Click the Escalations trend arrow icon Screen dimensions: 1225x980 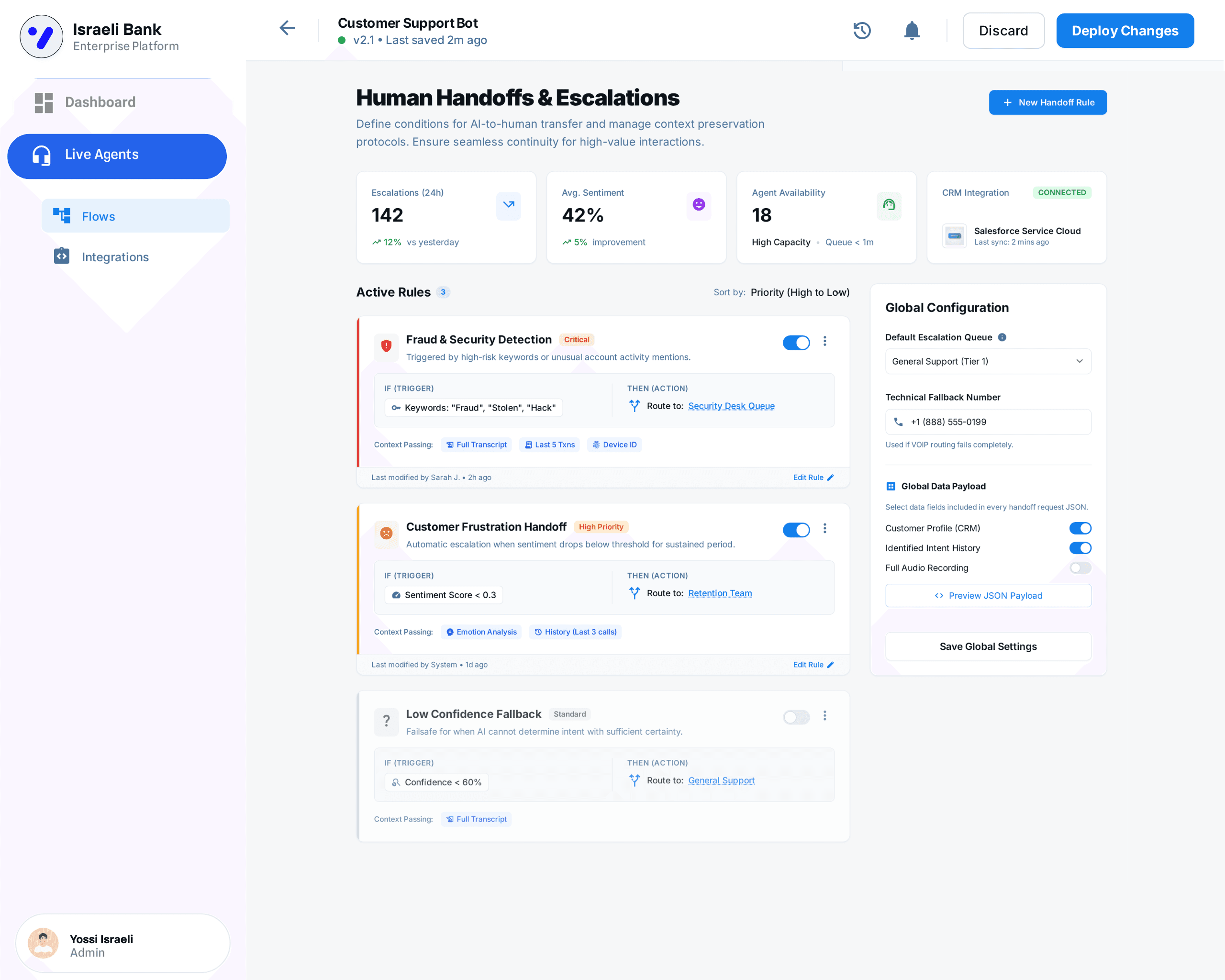pyautogui.click(x=508, y=205)
